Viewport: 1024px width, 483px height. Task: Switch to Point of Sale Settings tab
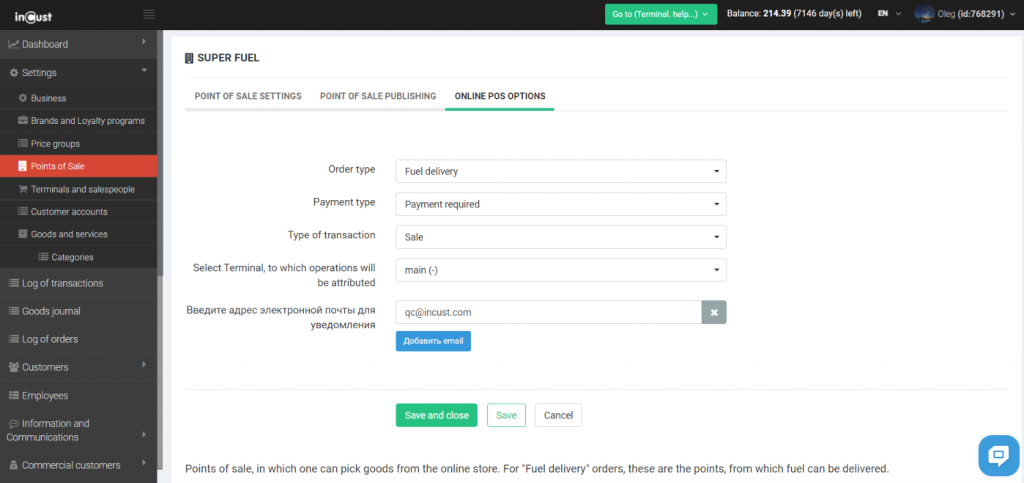click(247, 96)
